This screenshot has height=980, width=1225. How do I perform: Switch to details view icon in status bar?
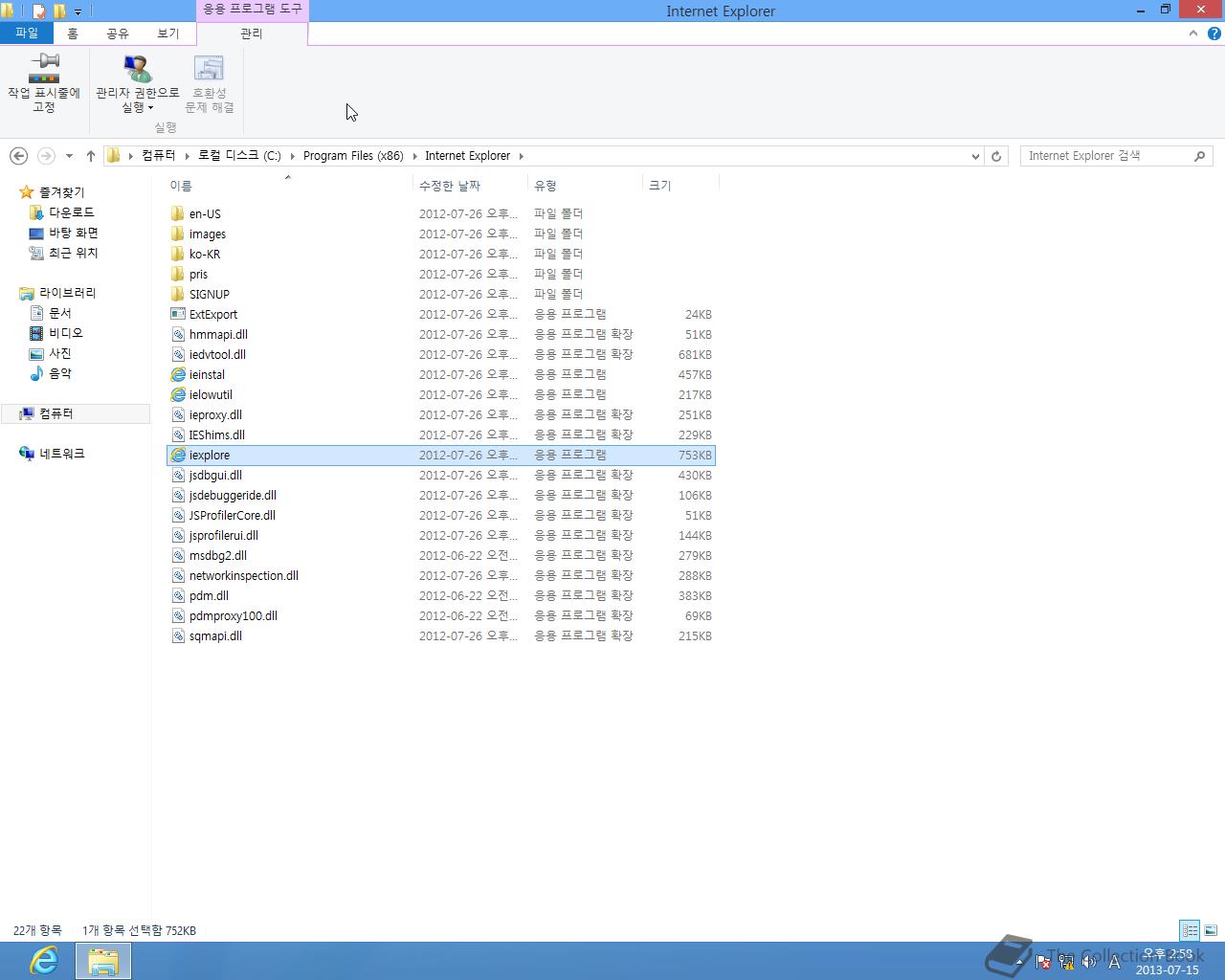coord(1190,930)
